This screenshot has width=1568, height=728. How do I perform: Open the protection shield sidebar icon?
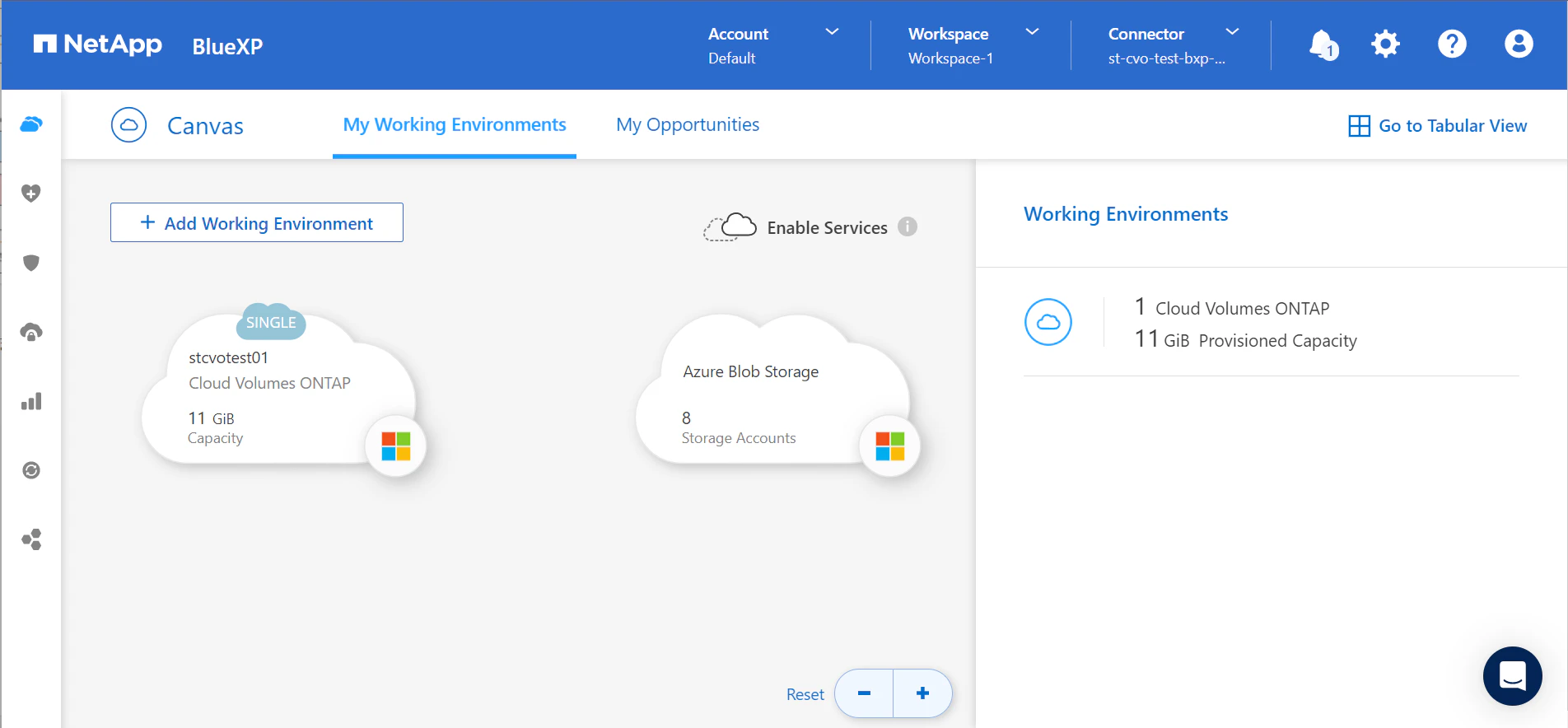tap(31, 263)
